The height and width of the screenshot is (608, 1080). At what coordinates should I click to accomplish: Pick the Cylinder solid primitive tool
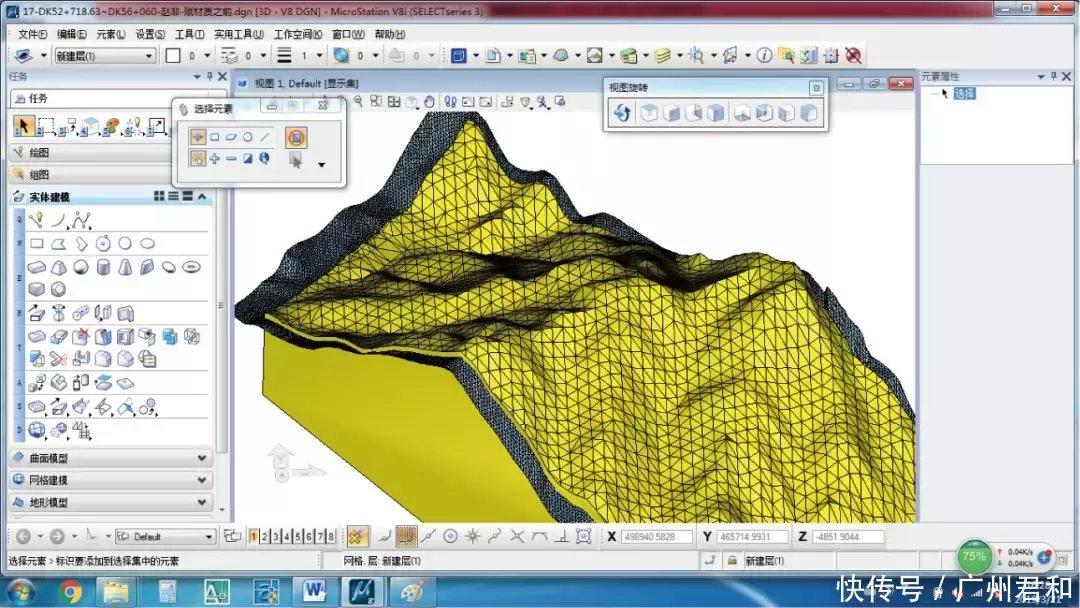tap(103, 266)
